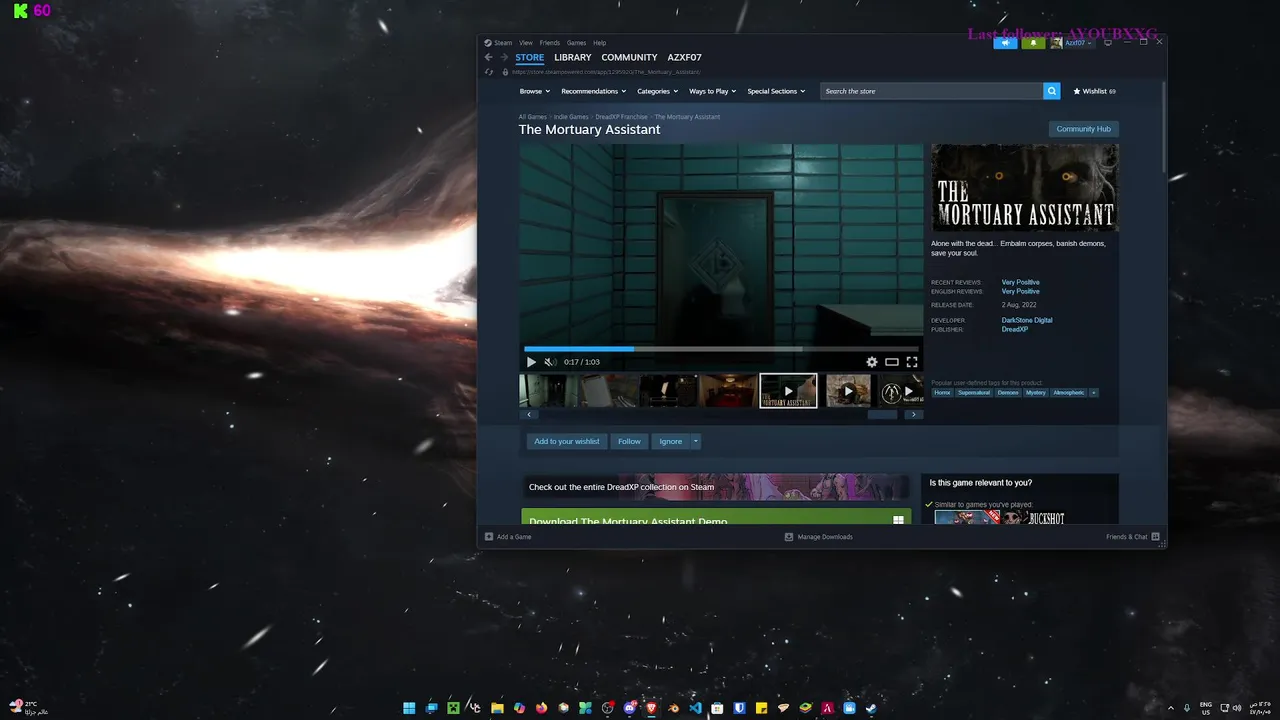
Task: Open Blender from the taskbar
Action: coord(672,708)
